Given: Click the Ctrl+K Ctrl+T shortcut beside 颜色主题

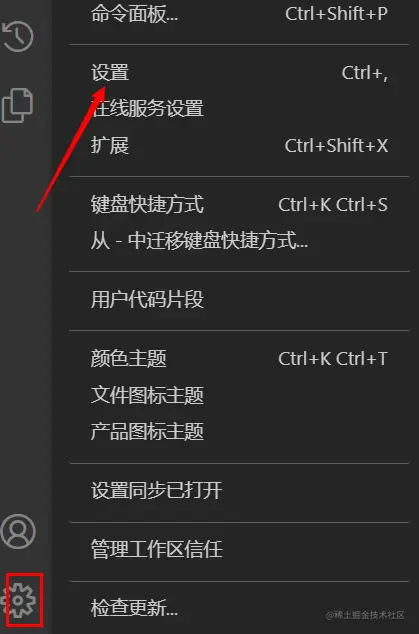Looking at the screenshot, I should [333, 359].
